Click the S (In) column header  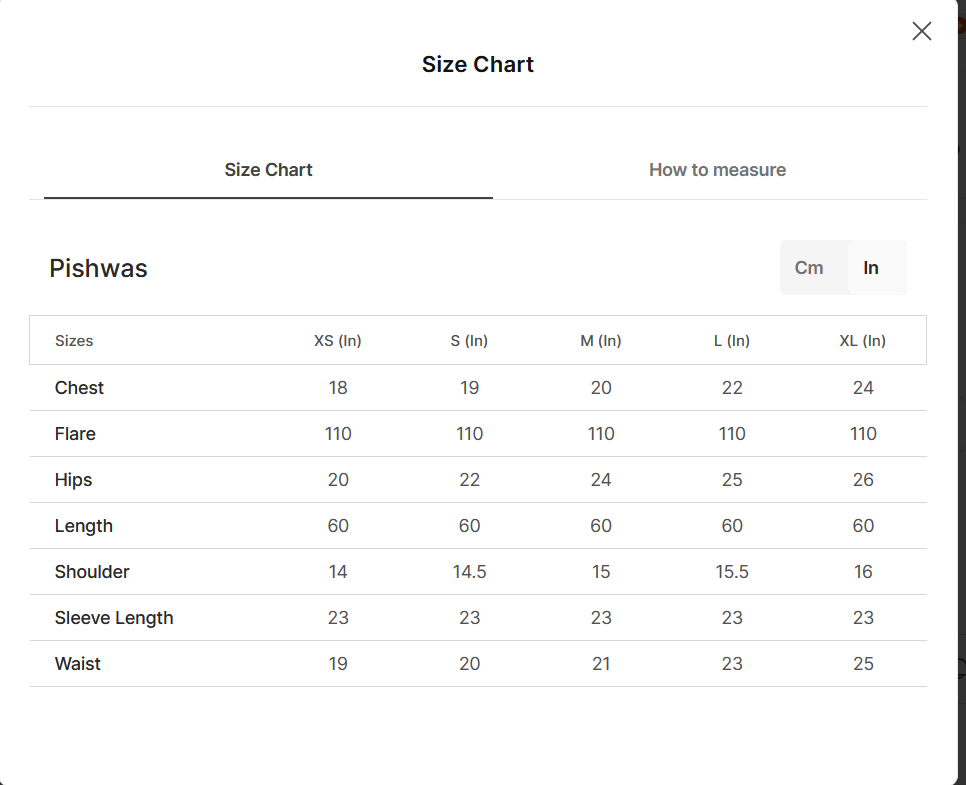(x=469, y=341)
